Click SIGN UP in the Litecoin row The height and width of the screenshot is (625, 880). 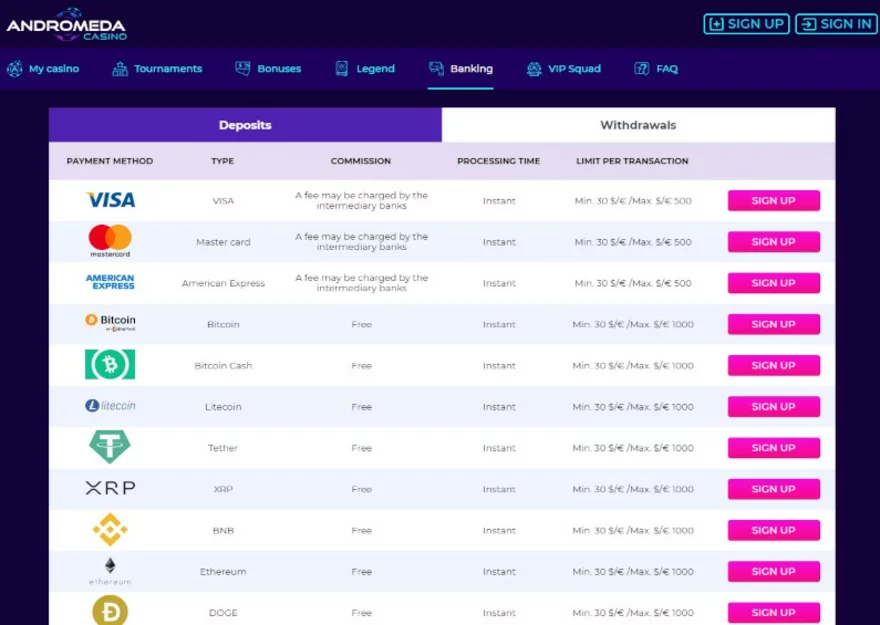773,407
